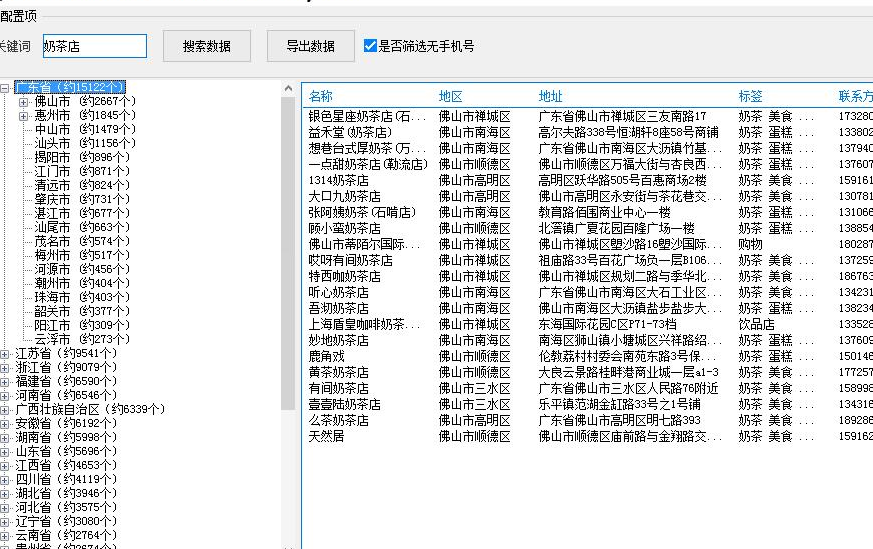This screenshot has height=549, width=873.
Task: Click the 购物 tag cell
Action: point(750,244)
